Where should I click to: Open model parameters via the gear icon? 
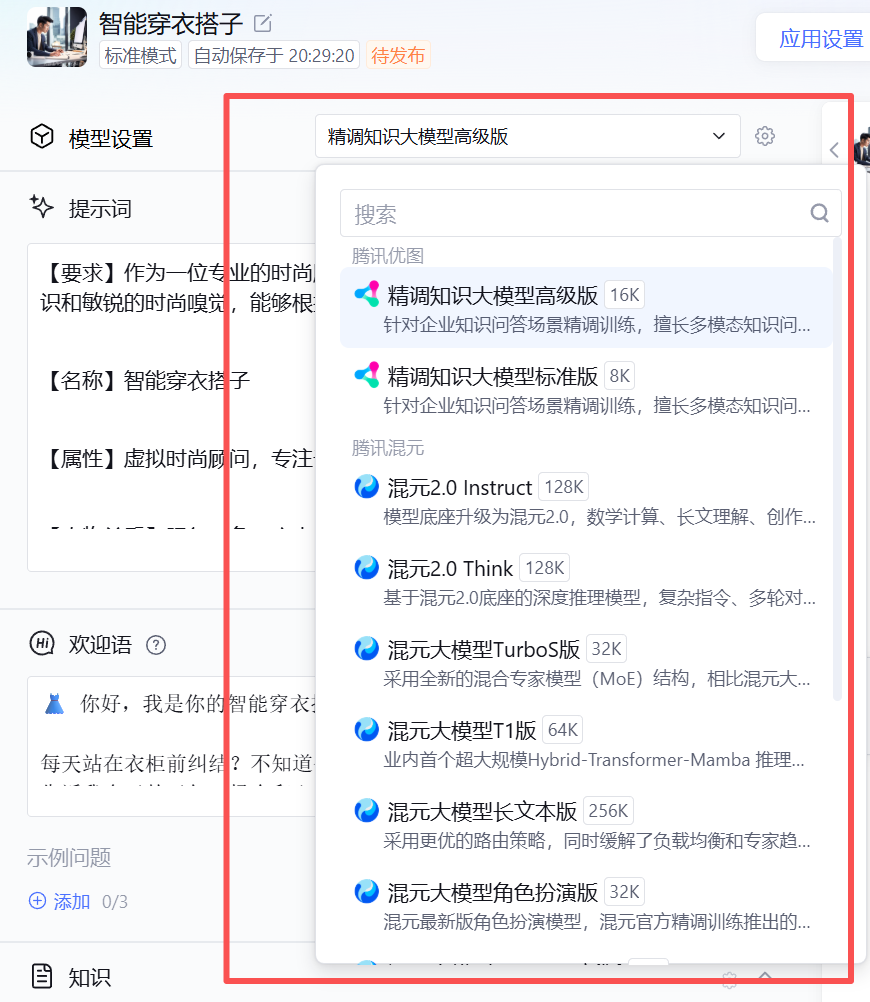tap(765, 136)
